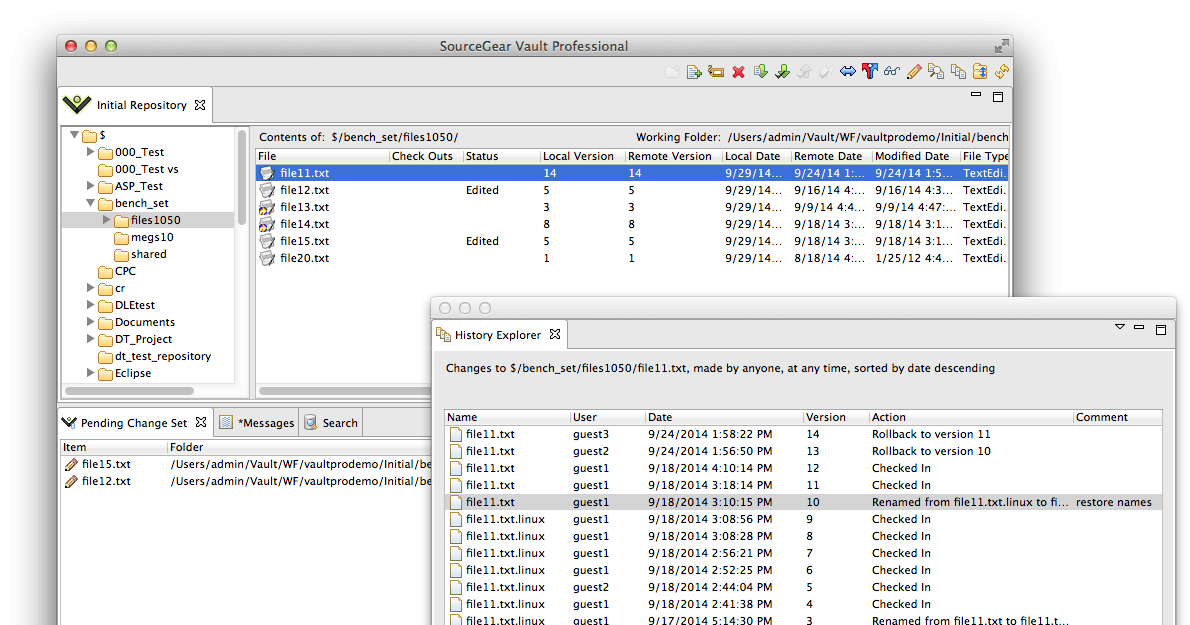Screen dimensions: 1190x625
Task: Click the folder tree vertical scrollbar
Action: click(242, 178)
